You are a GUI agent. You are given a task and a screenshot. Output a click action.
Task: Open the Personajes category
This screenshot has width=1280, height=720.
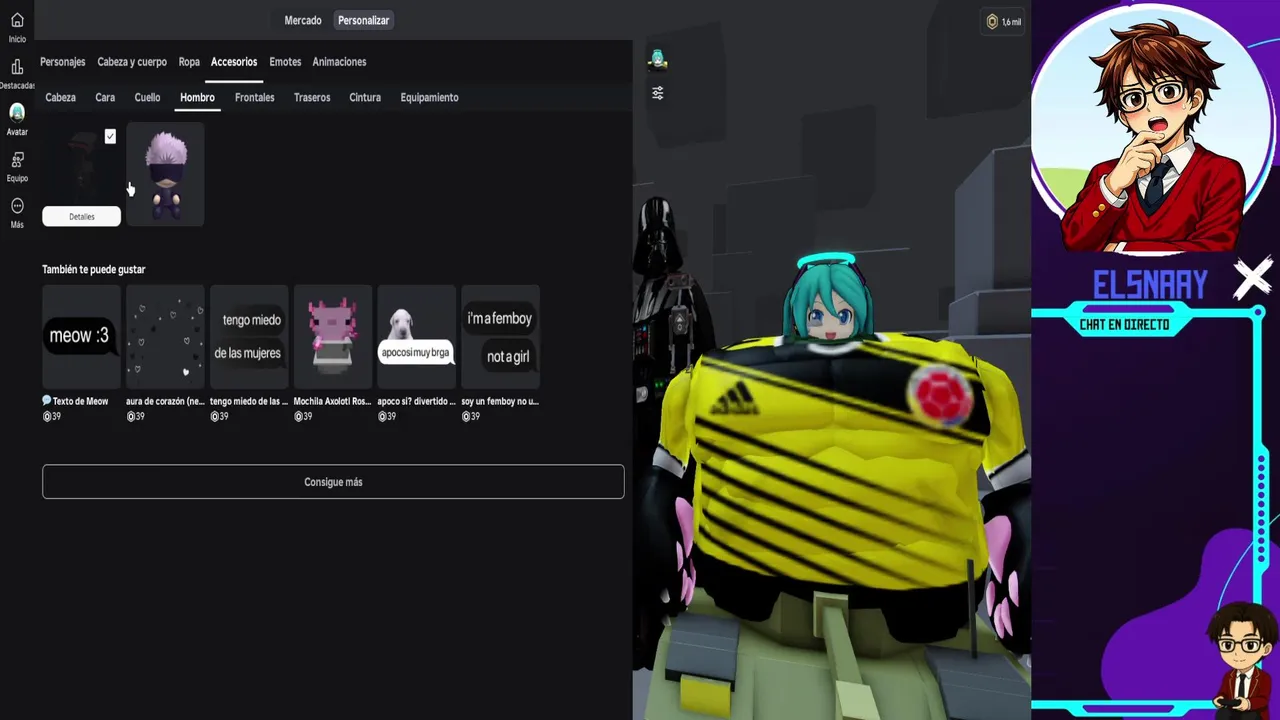click(x=63, y=62)
